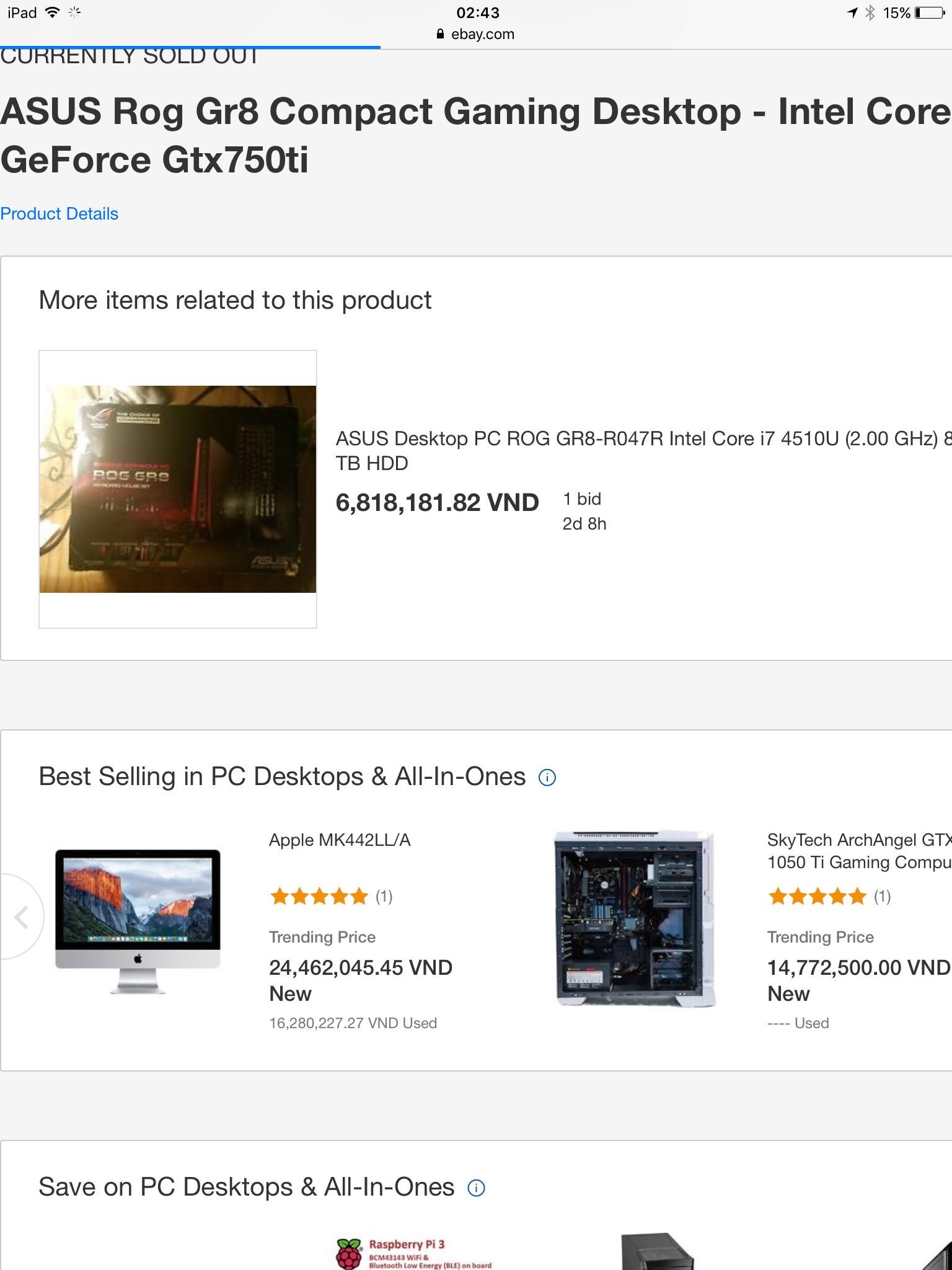The image size is (952, 1270).
Task: Tap the padlock icon beside ebay.com
Action: coord(441,34)
